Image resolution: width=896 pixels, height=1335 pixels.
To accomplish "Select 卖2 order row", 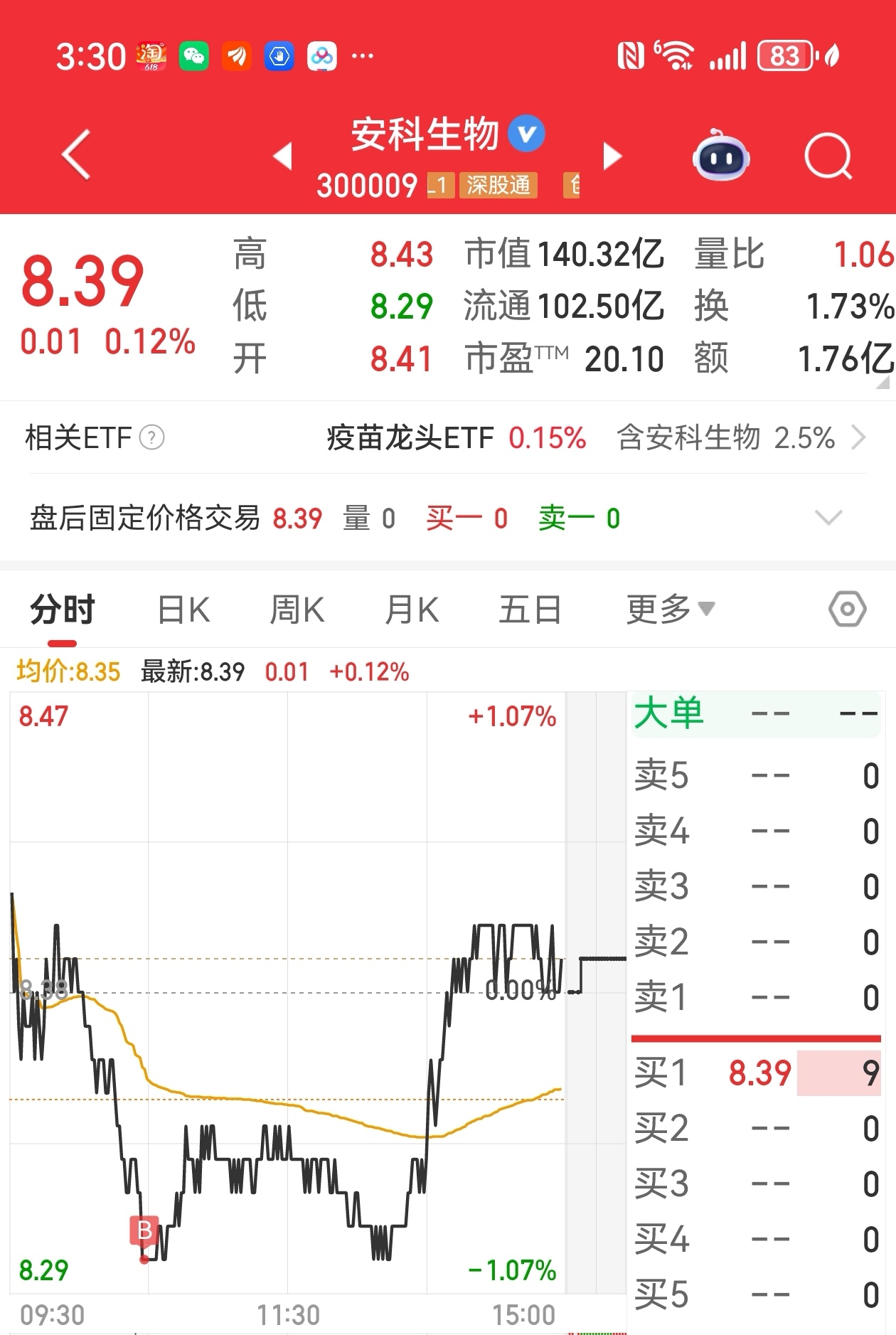I will [x=757, y=942].
